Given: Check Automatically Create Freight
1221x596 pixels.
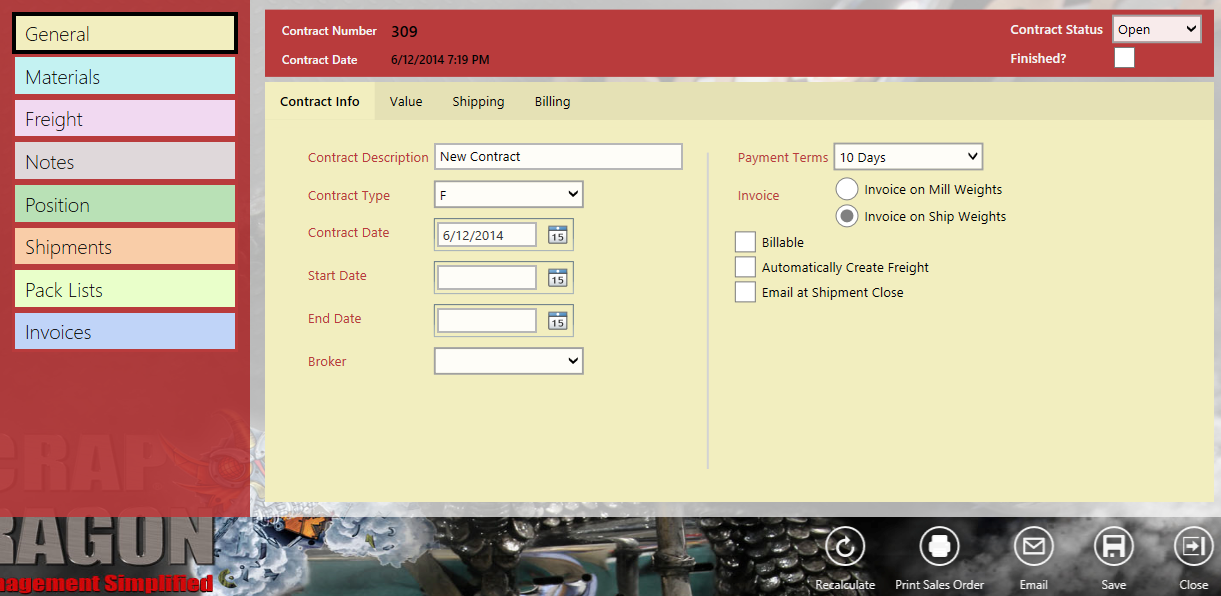Looking at the screenshot, I should [745, 267].
